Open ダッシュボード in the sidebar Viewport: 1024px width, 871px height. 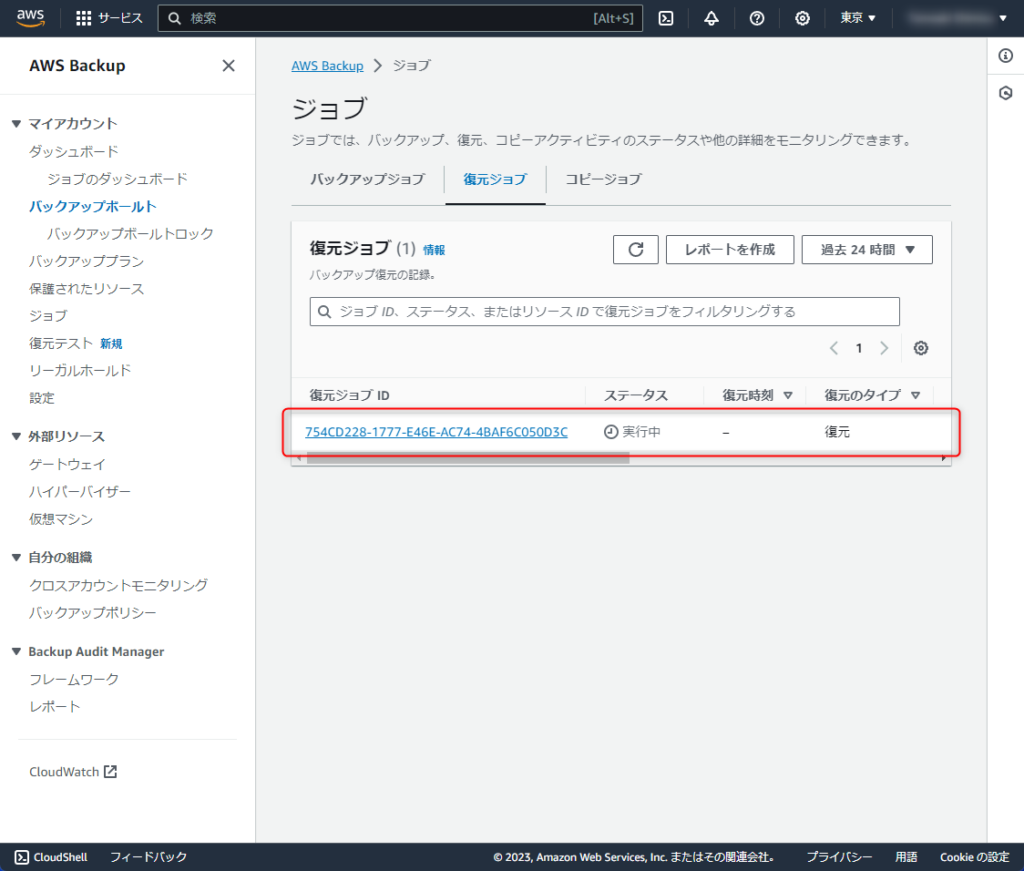(x=74, y=151)
